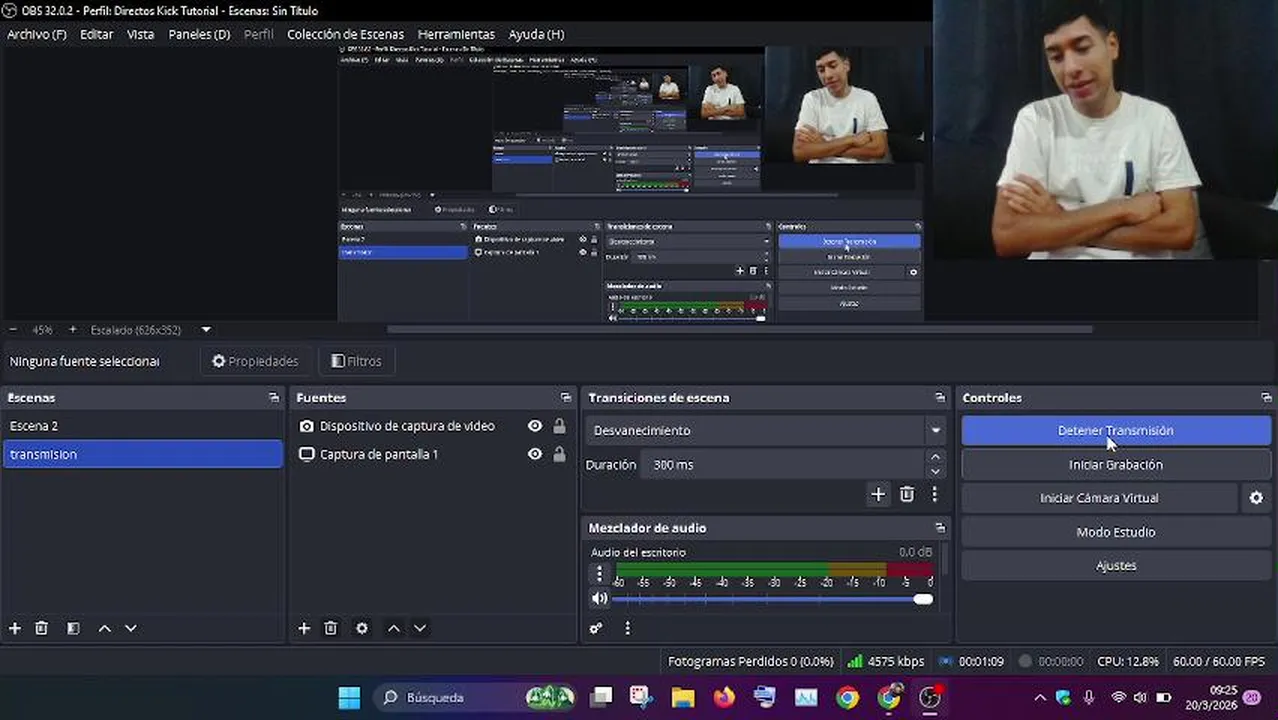Enable Modo Estudio
Screen dimensions: 1278x720
tap(1116, 532)
